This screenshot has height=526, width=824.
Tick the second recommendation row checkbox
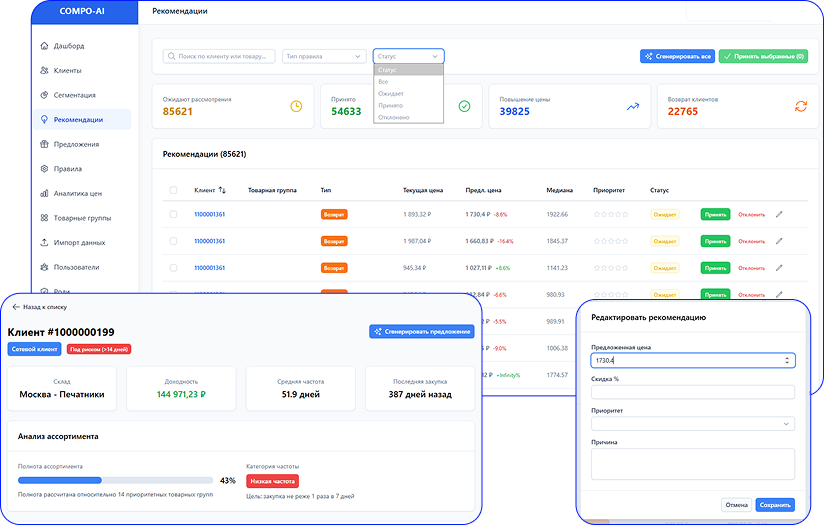click(x=174, y=241)
